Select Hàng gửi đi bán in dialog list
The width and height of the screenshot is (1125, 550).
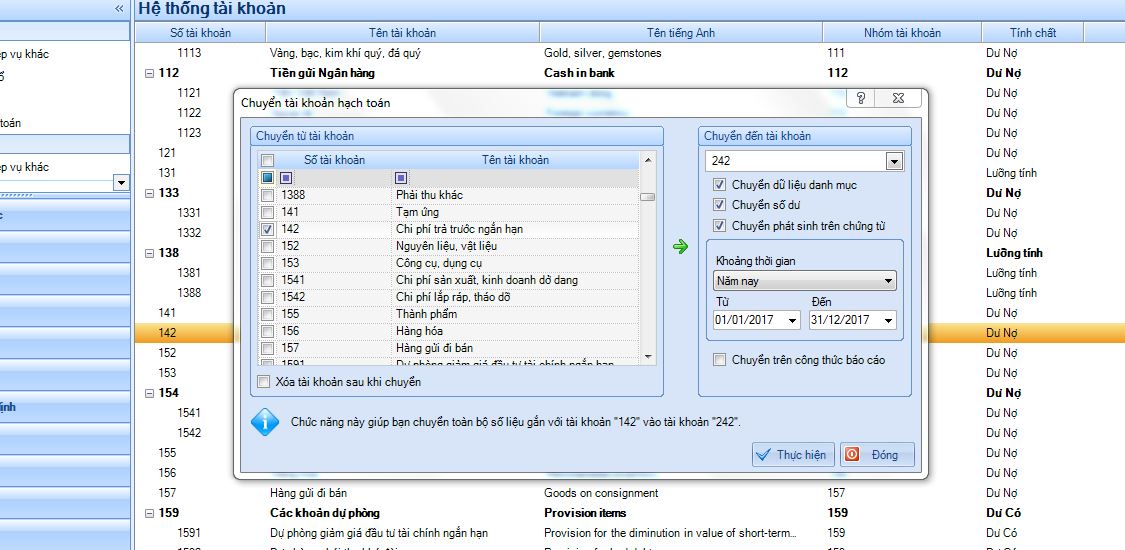448,348
